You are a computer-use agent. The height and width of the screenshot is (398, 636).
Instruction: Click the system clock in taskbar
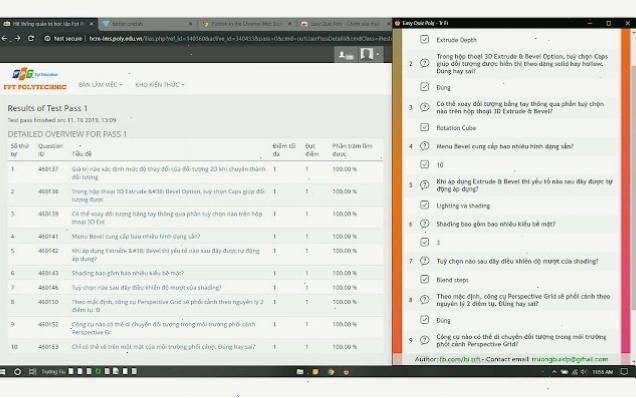pos(602,372)
